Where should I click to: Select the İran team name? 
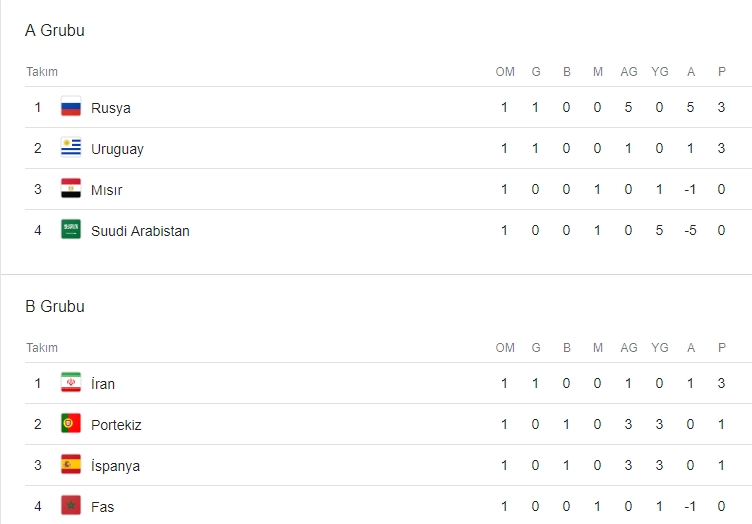point(103,384)
